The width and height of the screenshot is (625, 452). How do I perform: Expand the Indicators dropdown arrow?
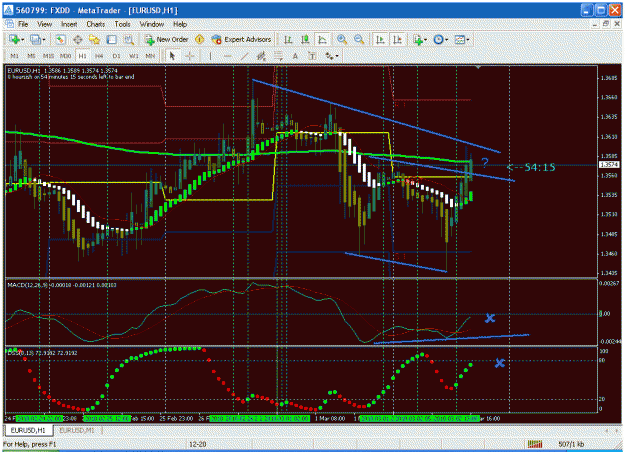click(425, 40)
